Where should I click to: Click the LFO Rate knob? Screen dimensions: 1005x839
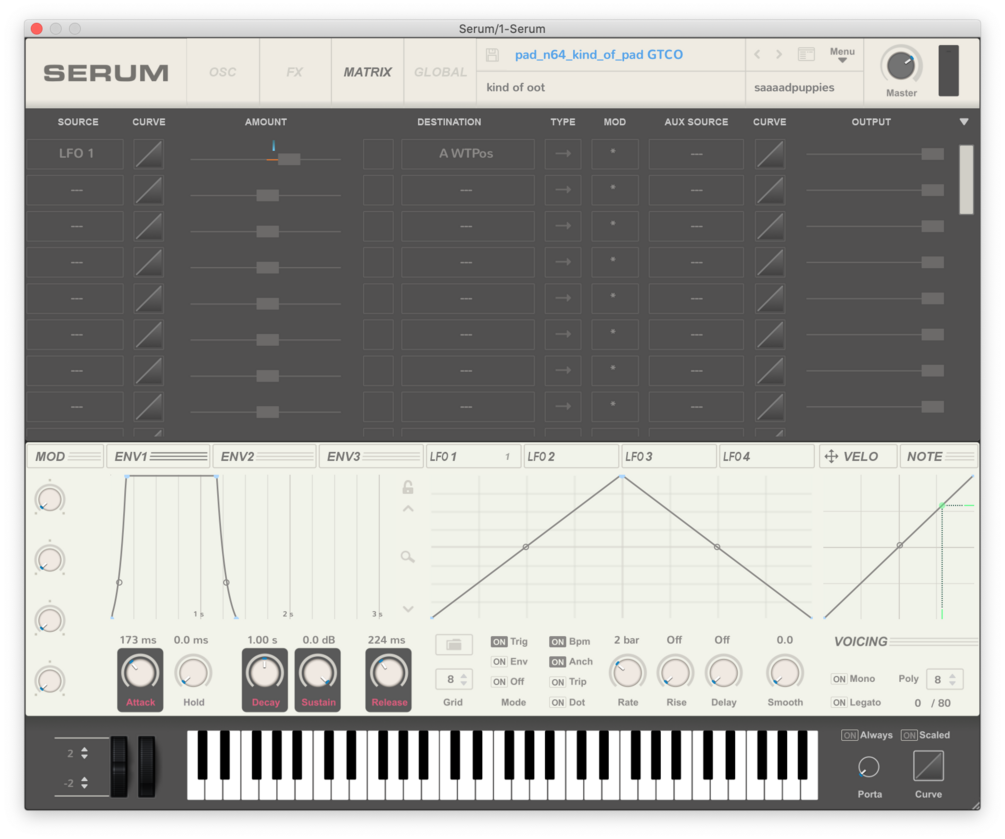point(628,672)
